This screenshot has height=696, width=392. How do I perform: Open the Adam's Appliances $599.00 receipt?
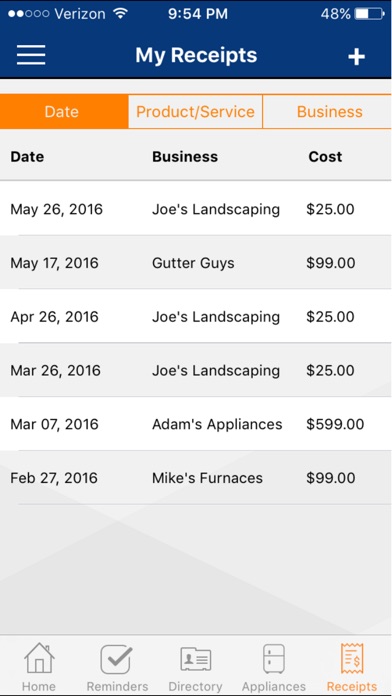tap(196, 423)
